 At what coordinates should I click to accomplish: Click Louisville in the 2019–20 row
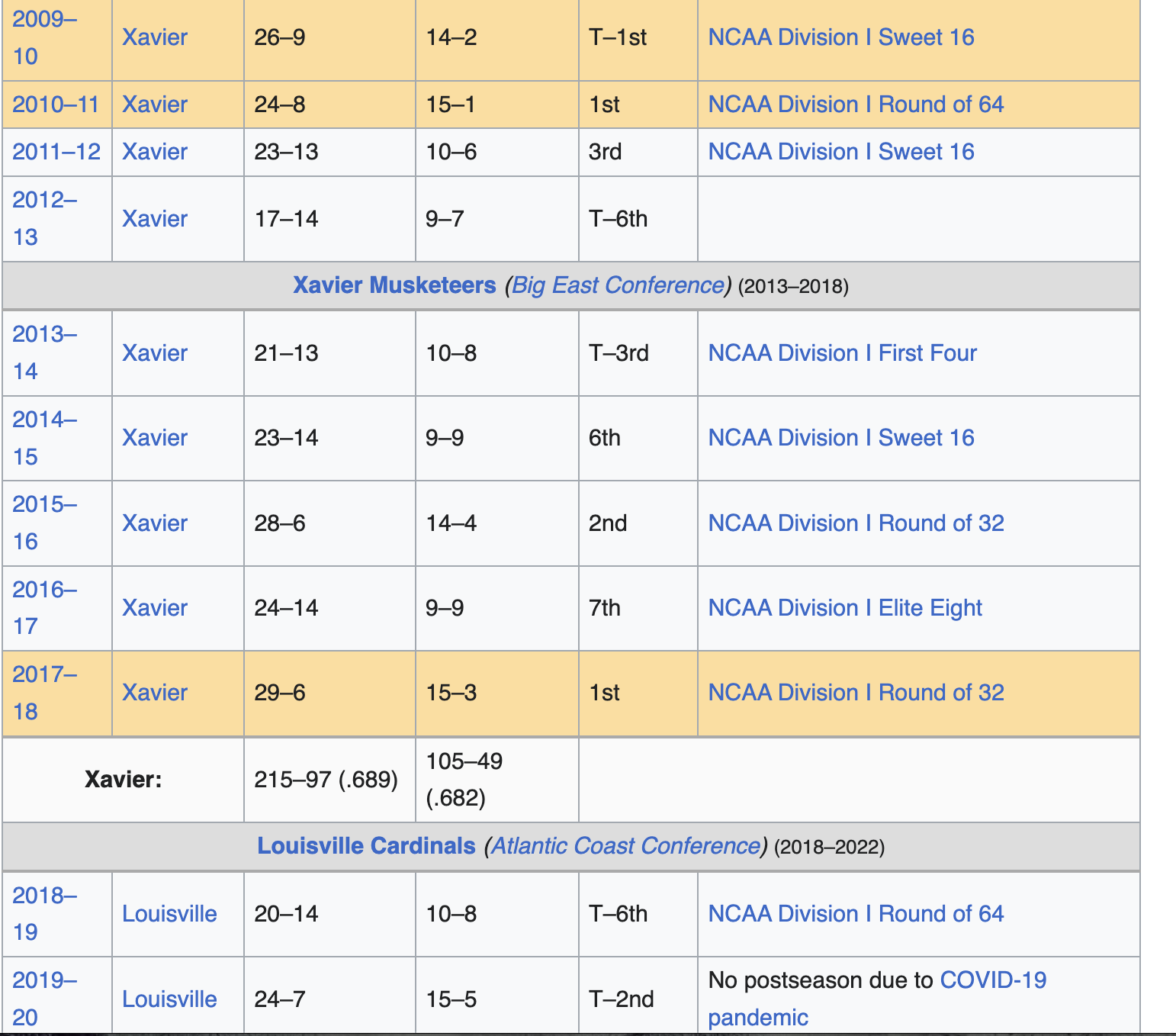[x=169, y=999]
